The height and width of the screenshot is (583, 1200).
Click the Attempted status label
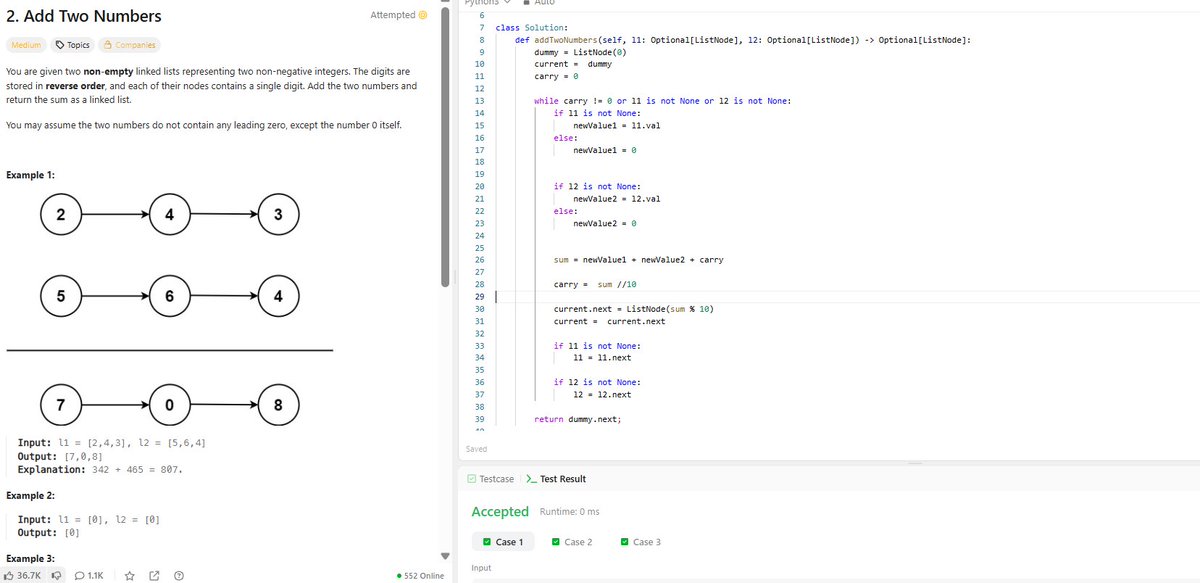point(392,15)
